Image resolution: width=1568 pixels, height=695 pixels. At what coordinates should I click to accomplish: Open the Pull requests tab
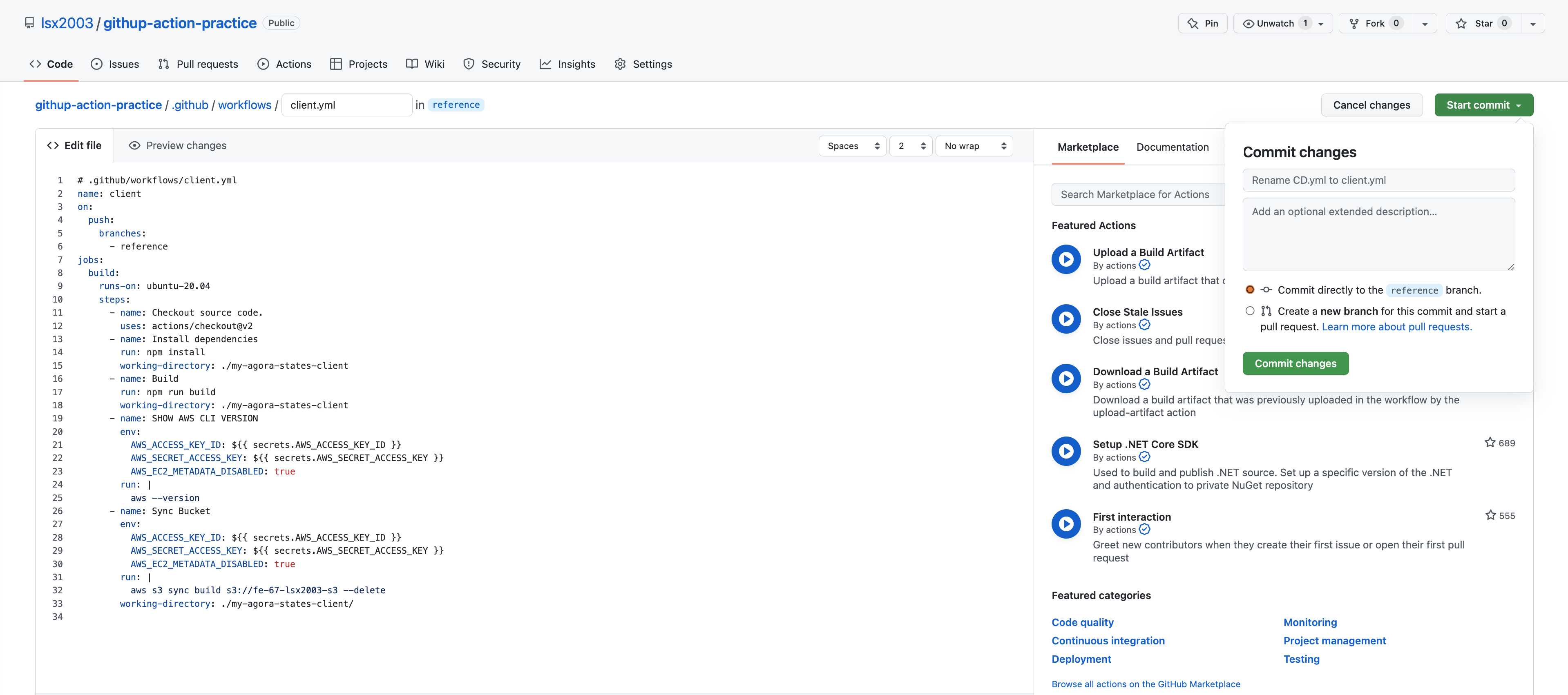[198, 64]
